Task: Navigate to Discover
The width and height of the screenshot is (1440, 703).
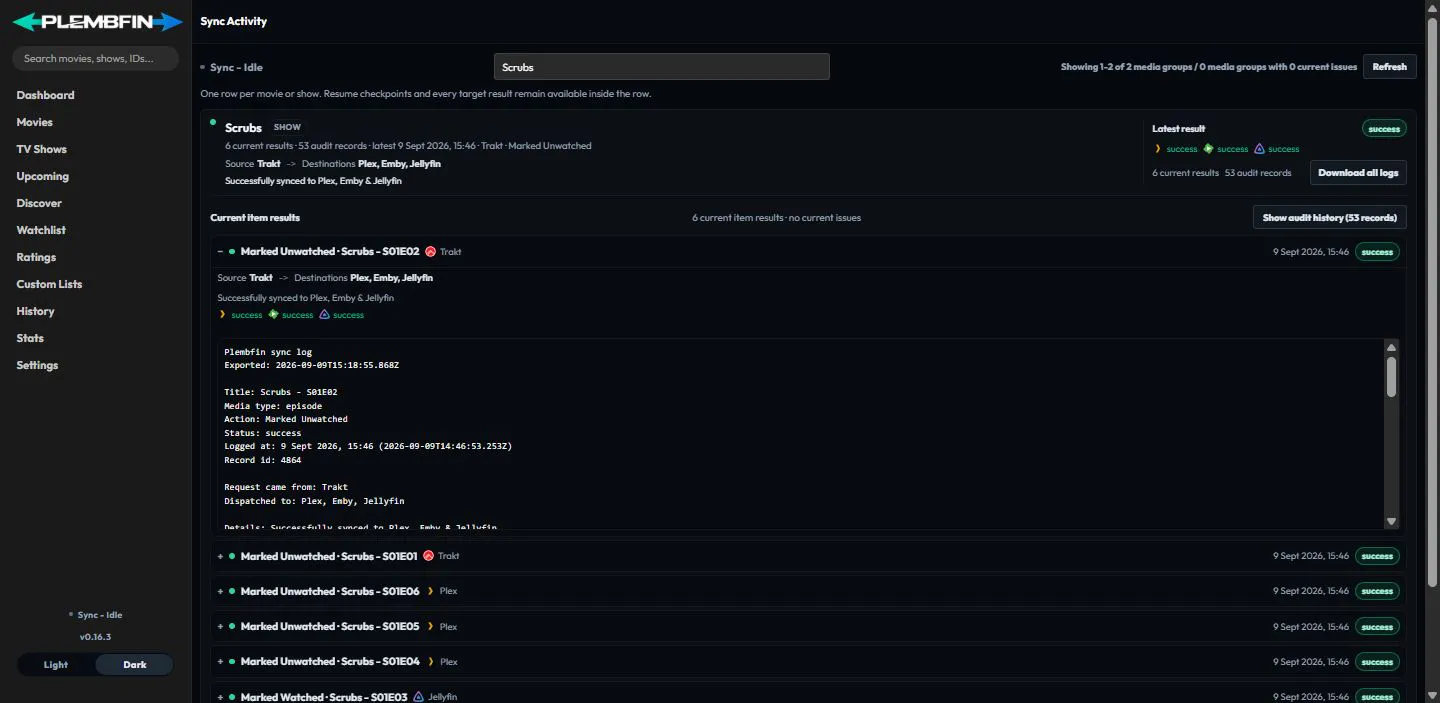Action: pos(39,203)
